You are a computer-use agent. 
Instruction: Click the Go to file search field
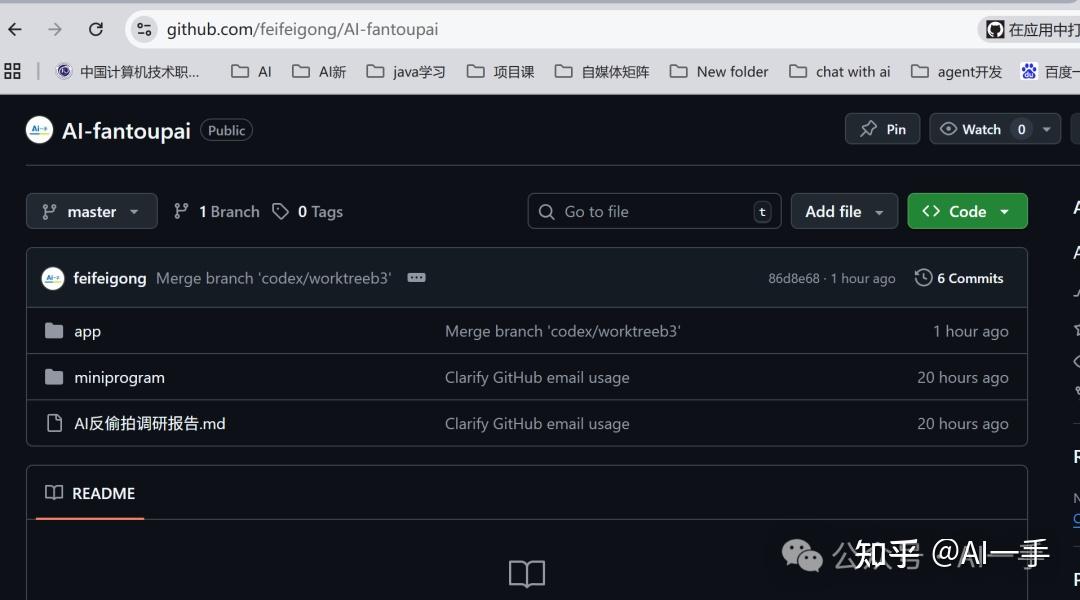(654, 211)
